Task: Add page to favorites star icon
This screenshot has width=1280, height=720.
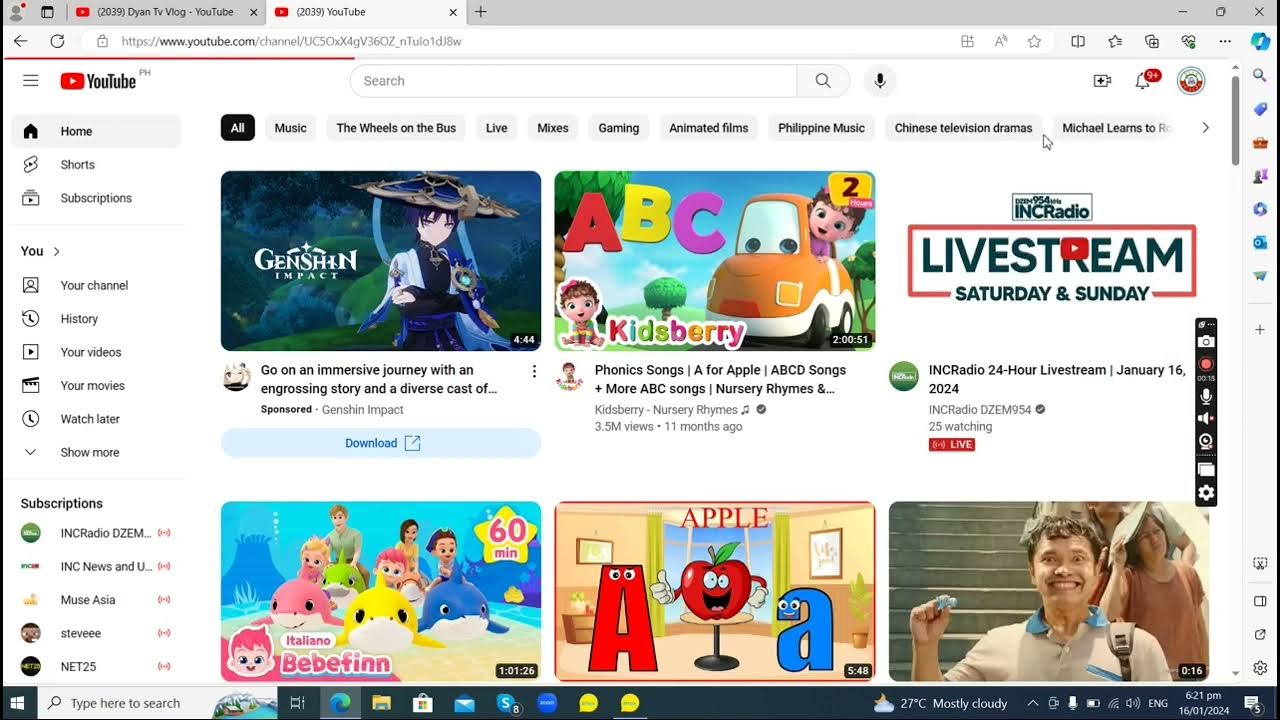Action: [x=1034, y=41]
